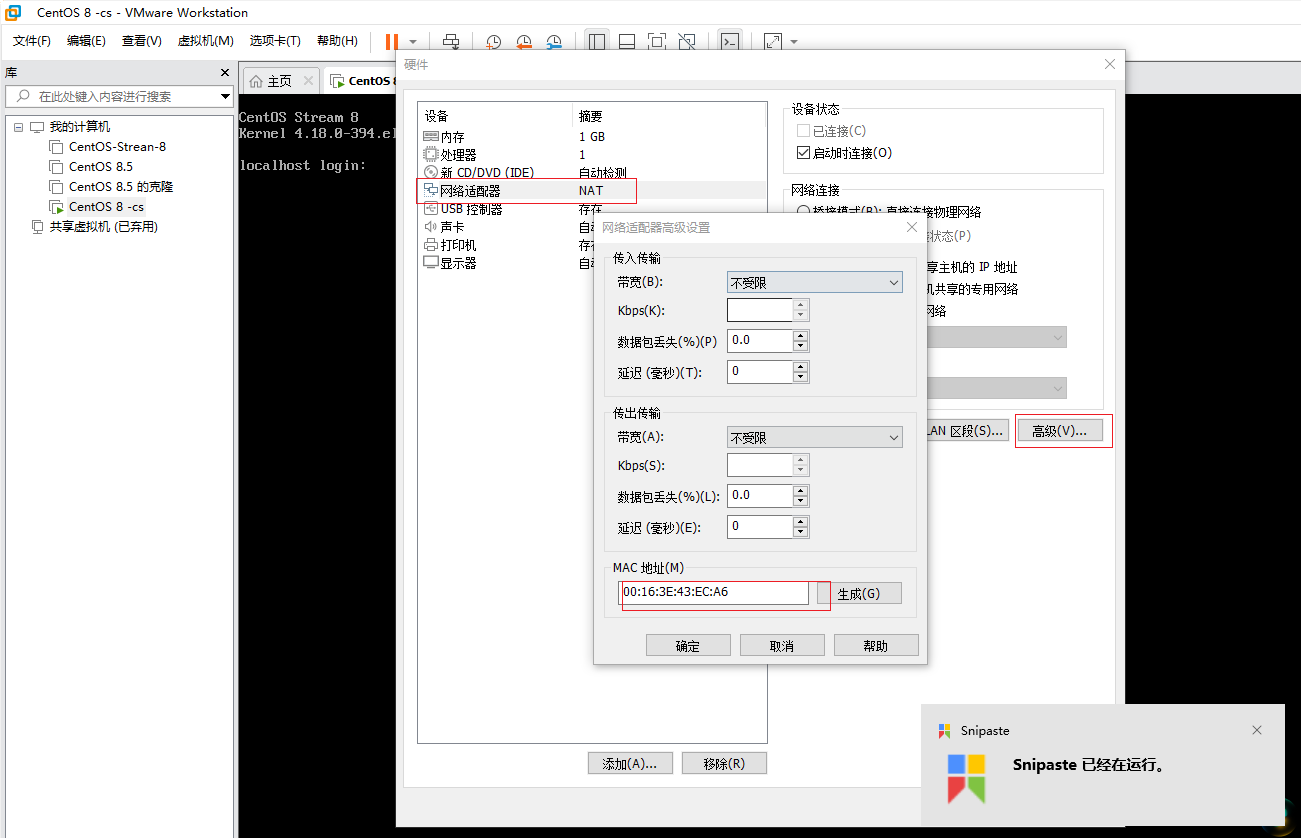Image resolution: width=1301 pixels, height=838 pixels.
Task: Click the stretch guest display icon
Action: tap(773, 41)
